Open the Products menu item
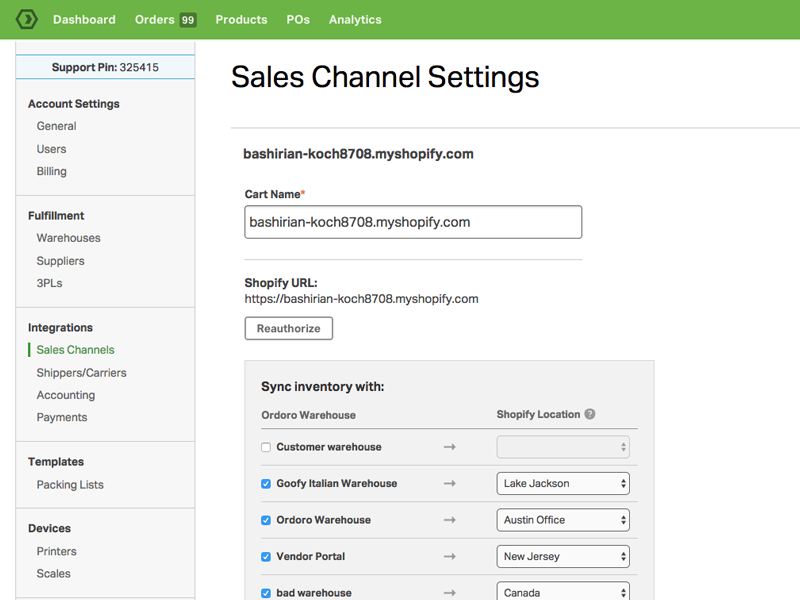This screenshot has height=600, width=800. (x=241, y=20)
